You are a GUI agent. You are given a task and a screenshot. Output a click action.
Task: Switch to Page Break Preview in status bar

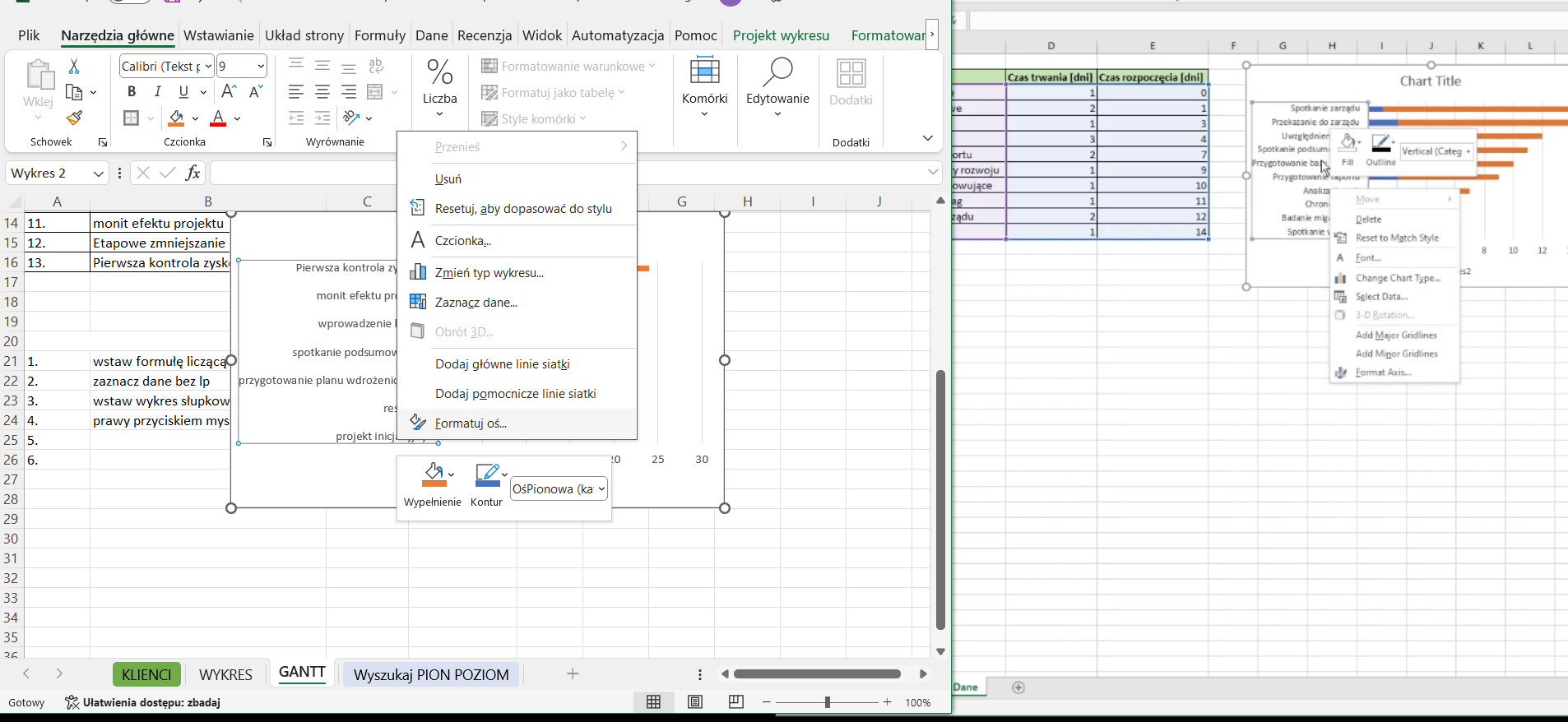click(x=736, y=701)
